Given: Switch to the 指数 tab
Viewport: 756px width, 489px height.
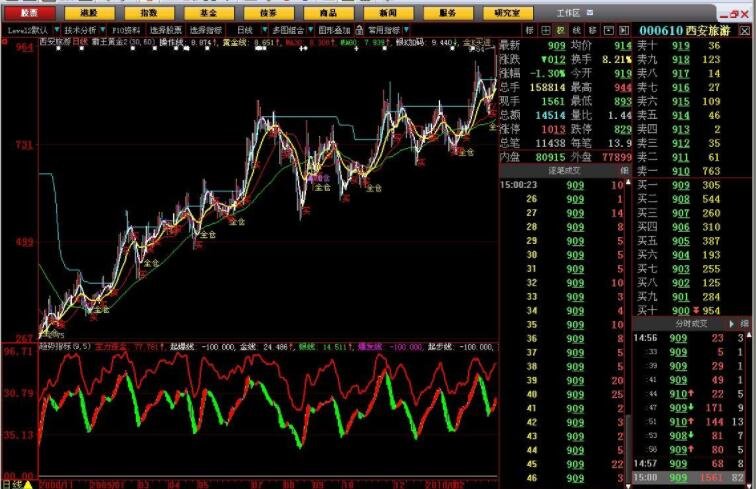Looking at the screenshot, I should tap(149, 13).
